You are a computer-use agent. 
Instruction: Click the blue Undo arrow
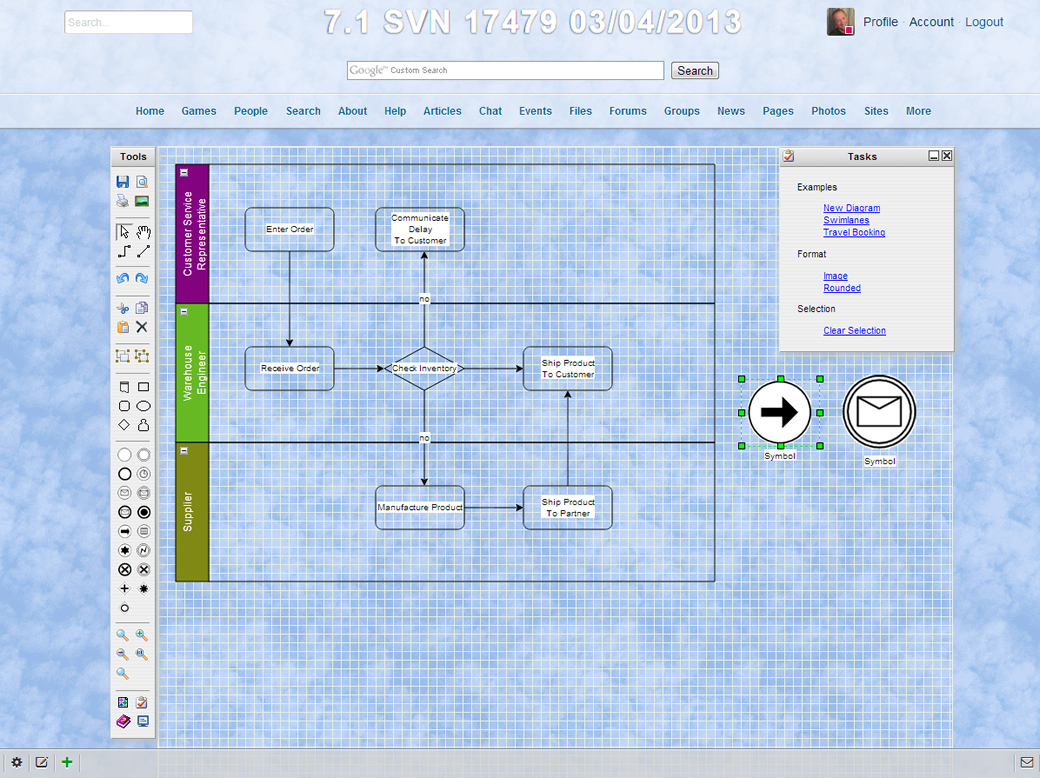pos(123,278)
